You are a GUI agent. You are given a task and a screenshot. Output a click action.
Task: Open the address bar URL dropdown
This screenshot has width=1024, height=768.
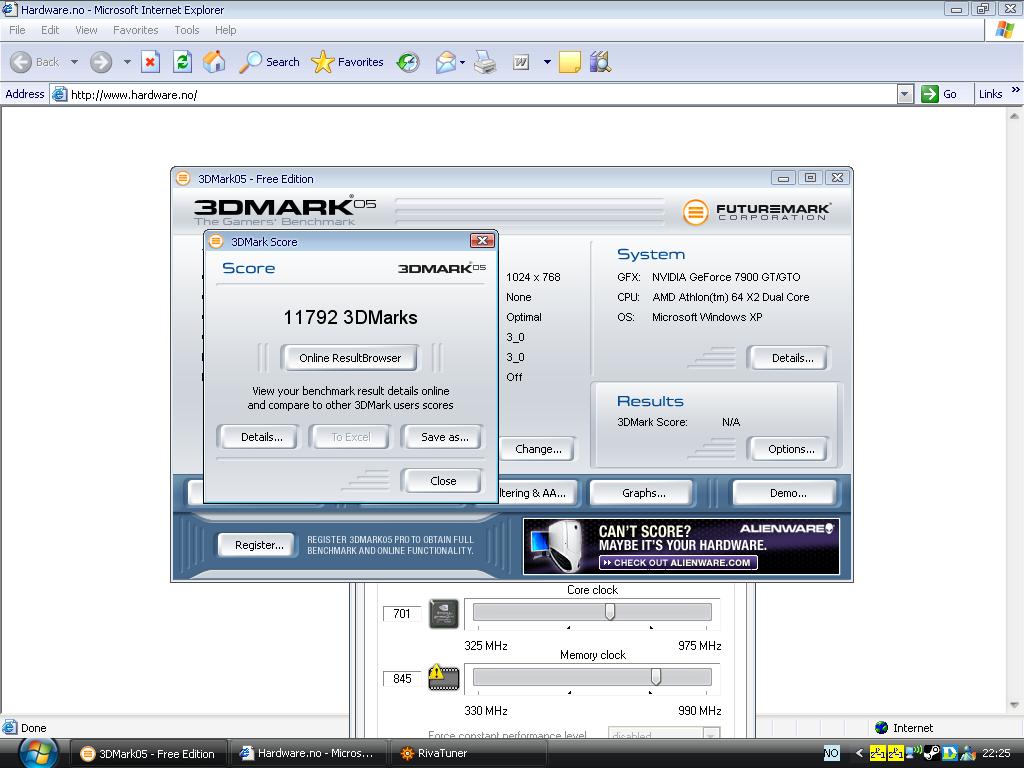coord(904,95)
